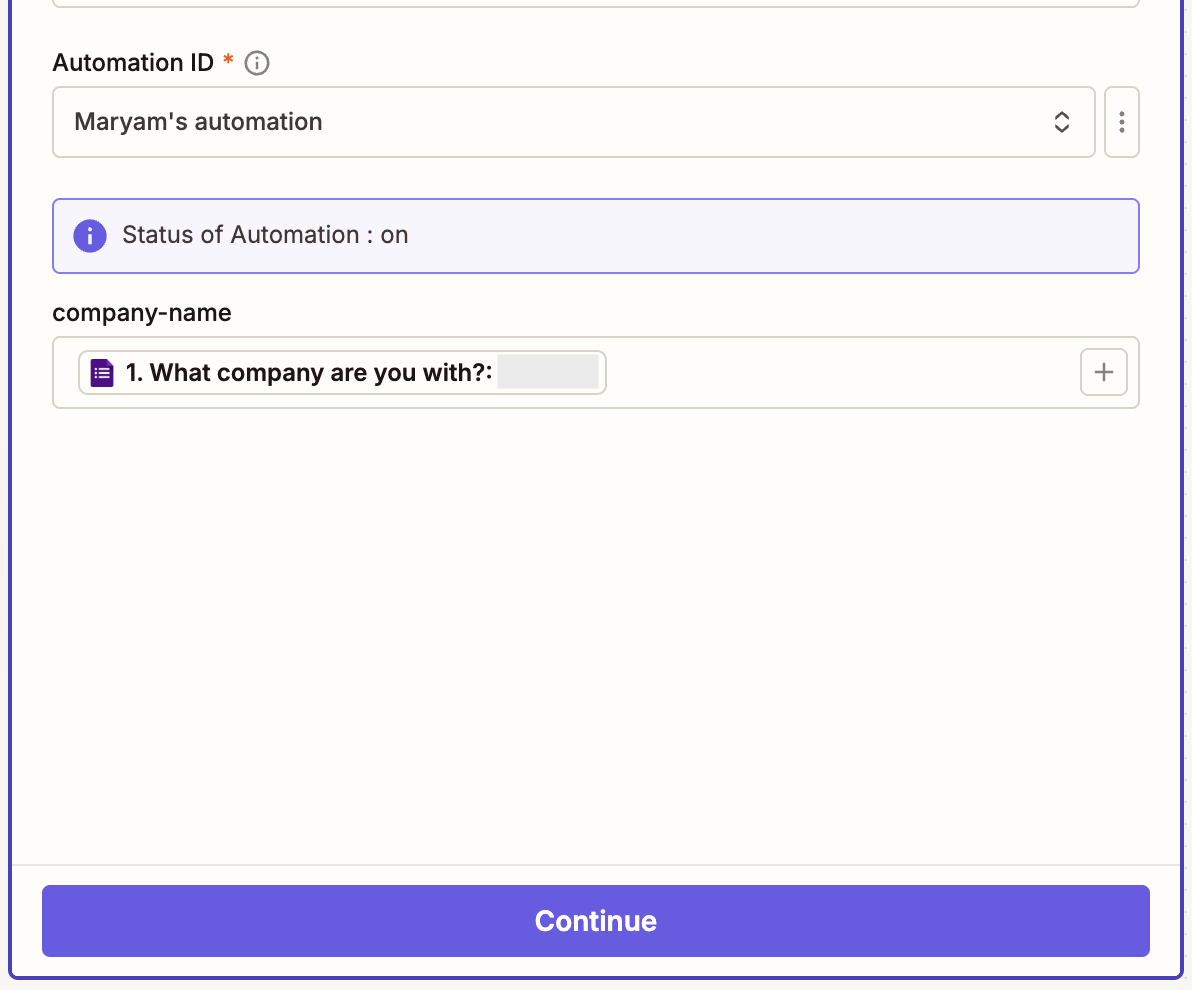Open the three-dot menu next to Automation ID
The image size is (1192, 990).
click(x=1121, y=122)
